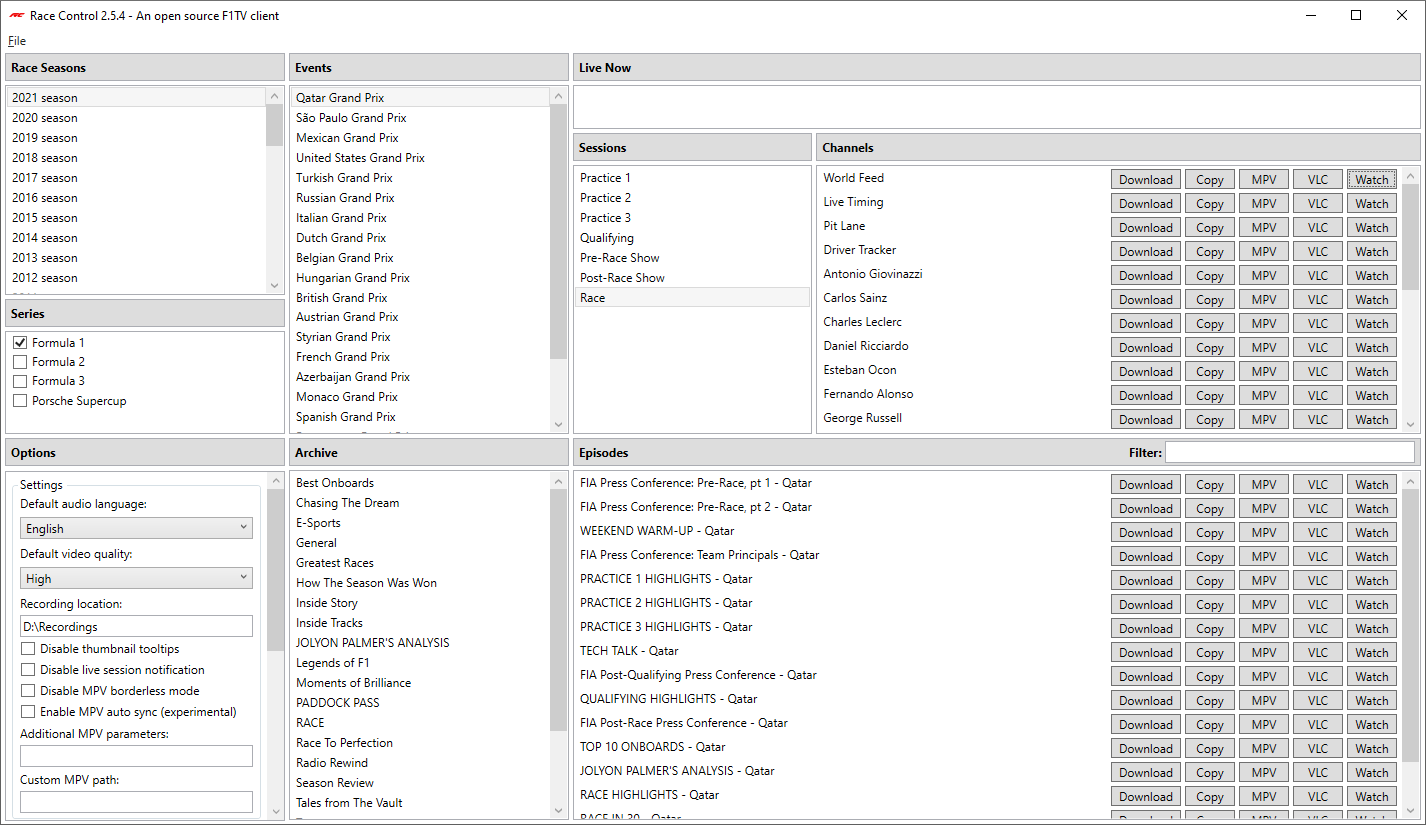Click the Race Control app icon in title bar
Screen dimensions: 1426x825
[x=17, y=16]
